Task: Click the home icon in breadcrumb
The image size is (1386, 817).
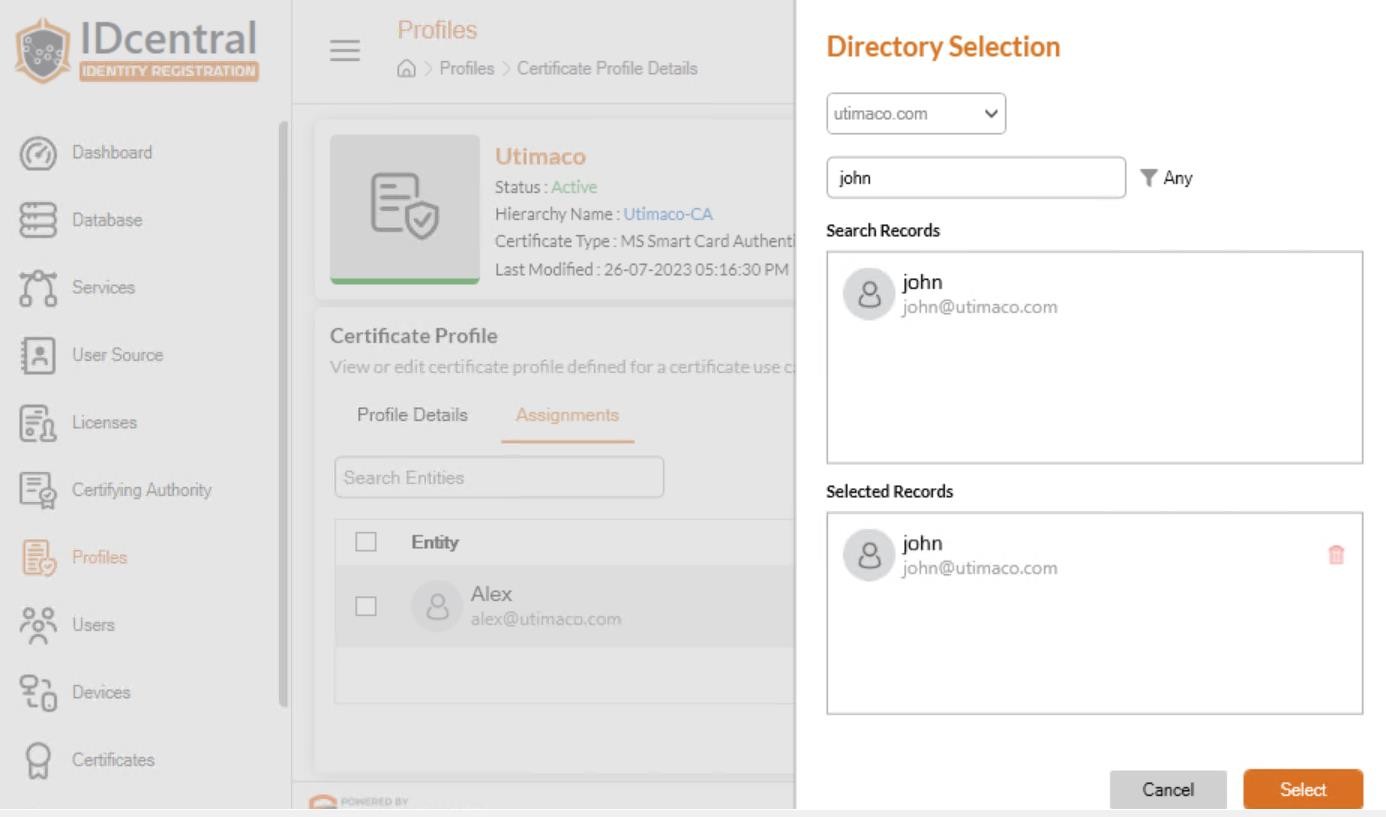Action: pos(406,69)
